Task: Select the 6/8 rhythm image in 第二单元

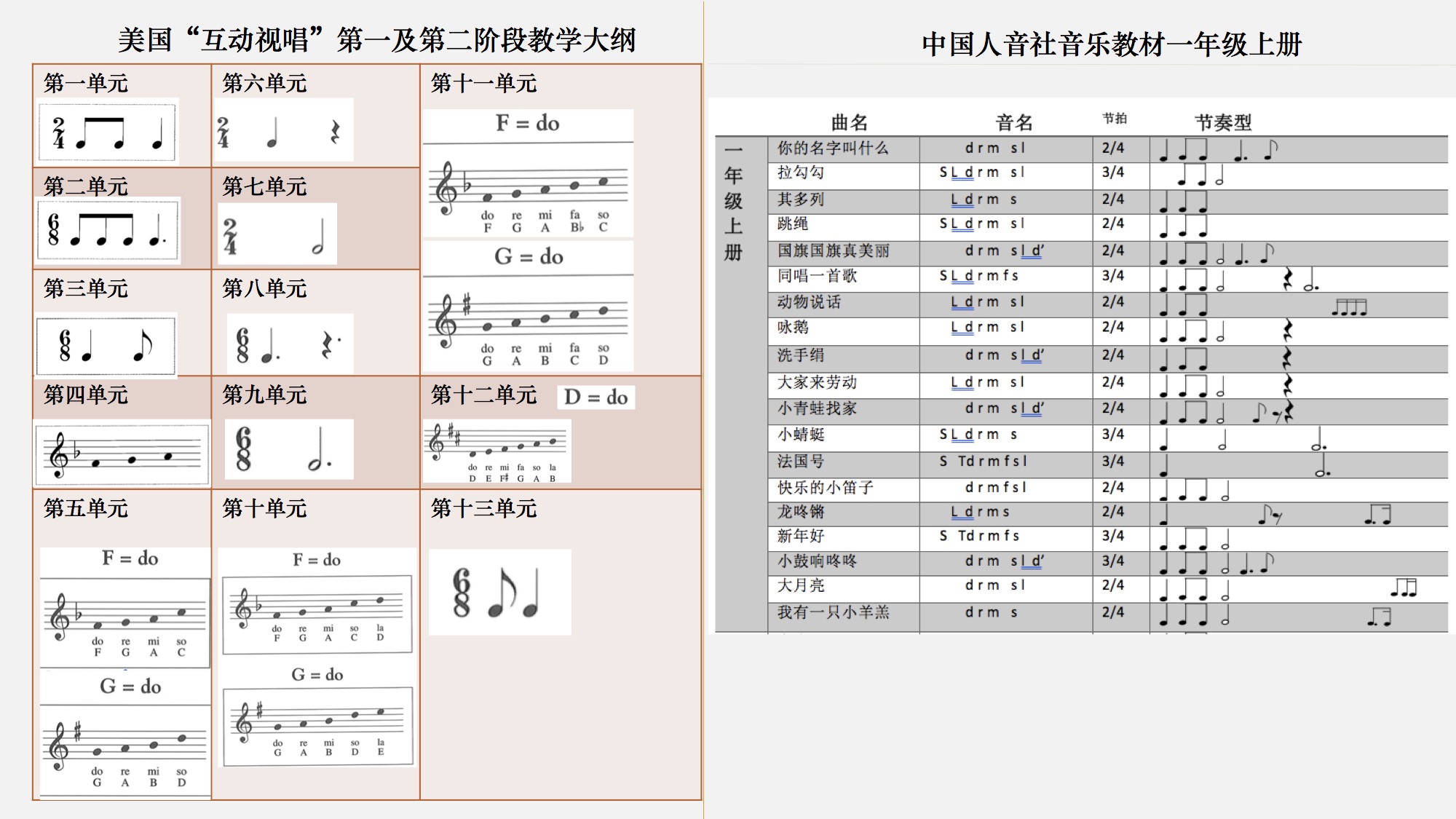Action: click(x=108, y=230)
